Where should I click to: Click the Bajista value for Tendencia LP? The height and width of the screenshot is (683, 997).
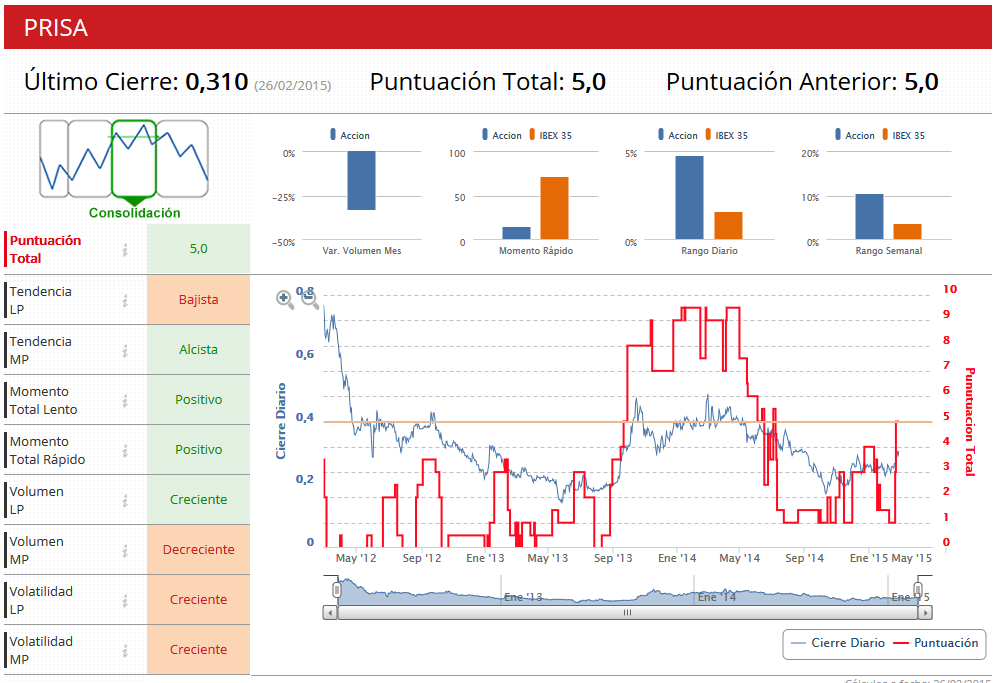point(198,300)
